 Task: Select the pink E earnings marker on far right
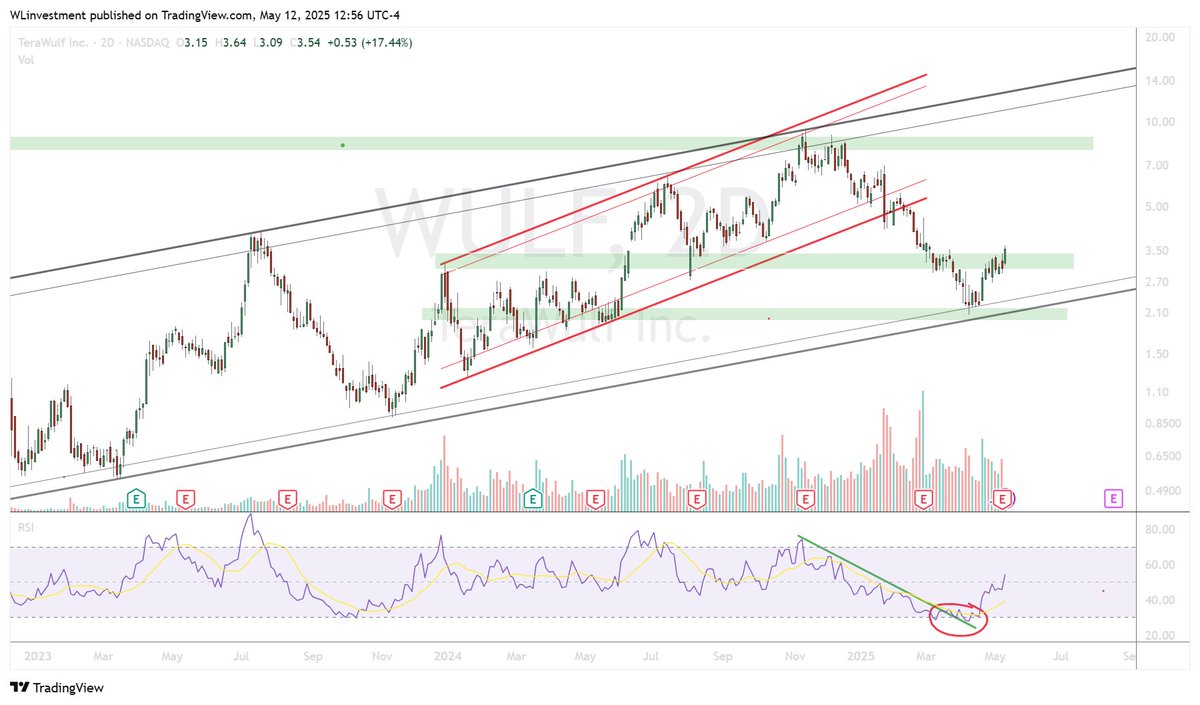1111,497
